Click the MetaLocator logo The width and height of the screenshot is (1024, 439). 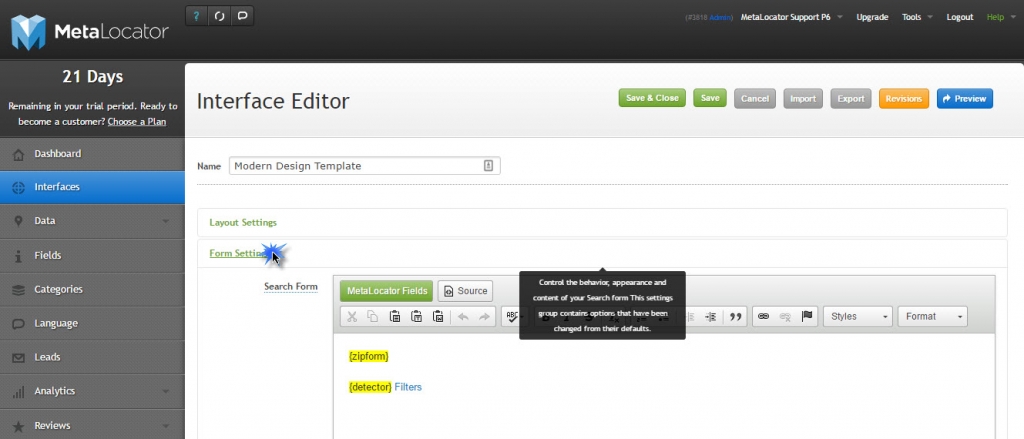pos(90,31)
